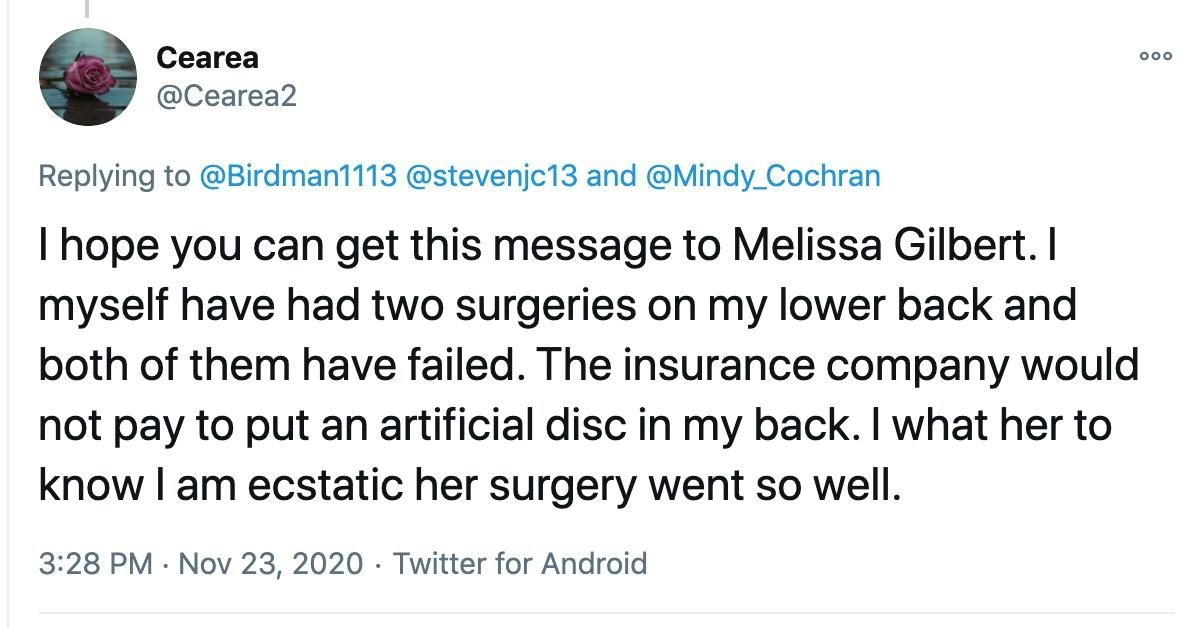Click the "Replying to" label text
The width and height of the screenshot is (1200, 628).
[114, 176]
